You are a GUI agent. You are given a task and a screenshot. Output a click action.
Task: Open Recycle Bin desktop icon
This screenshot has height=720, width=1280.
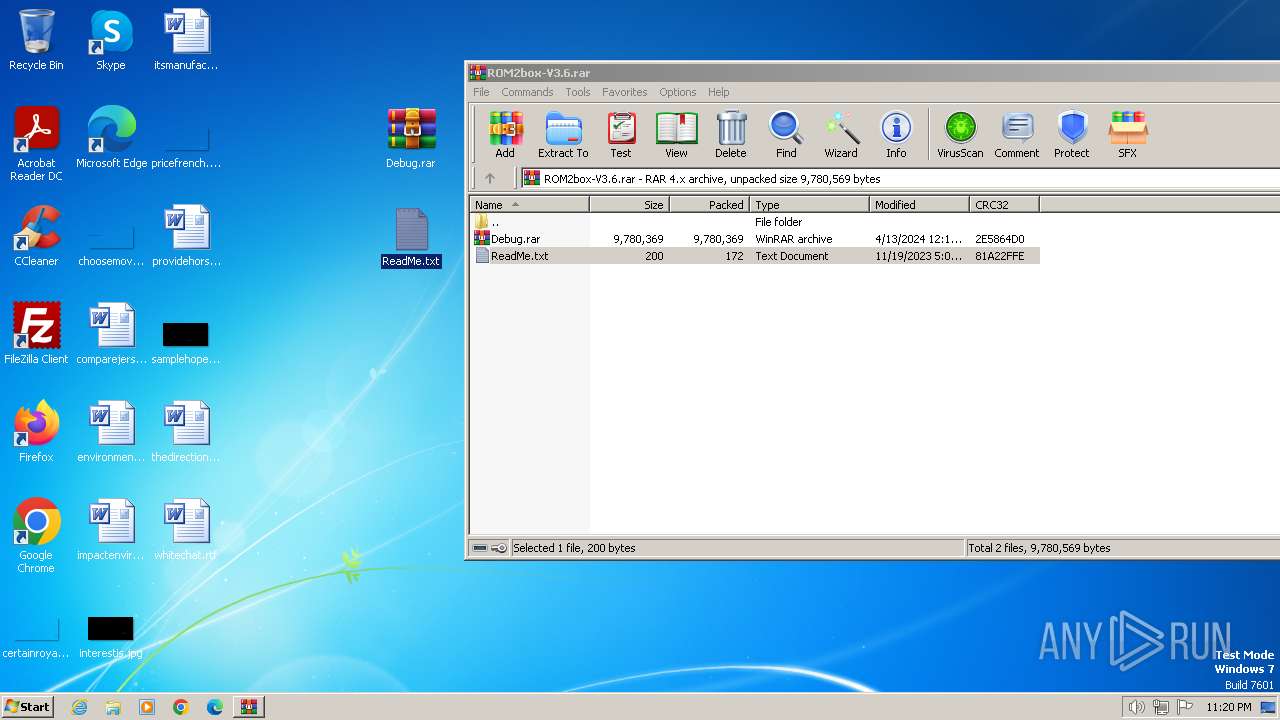click(36, 40)
